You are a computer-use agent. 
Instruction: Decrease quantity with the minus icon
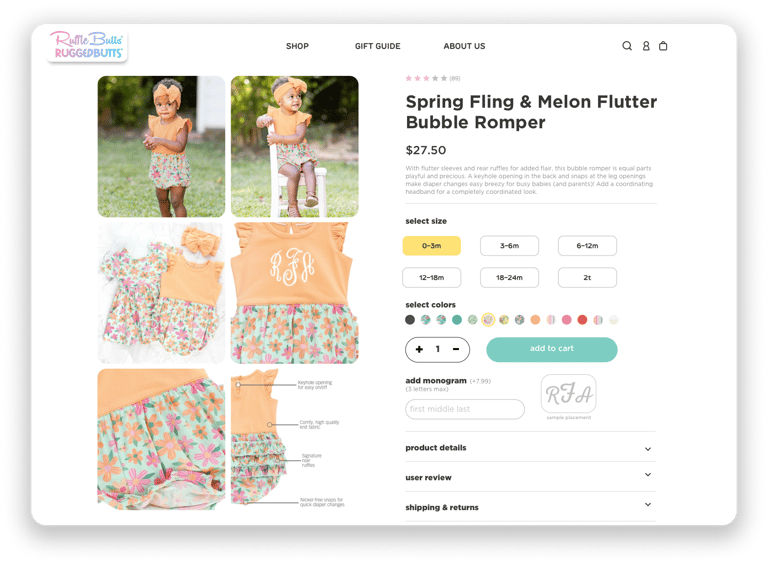[456, 349]
